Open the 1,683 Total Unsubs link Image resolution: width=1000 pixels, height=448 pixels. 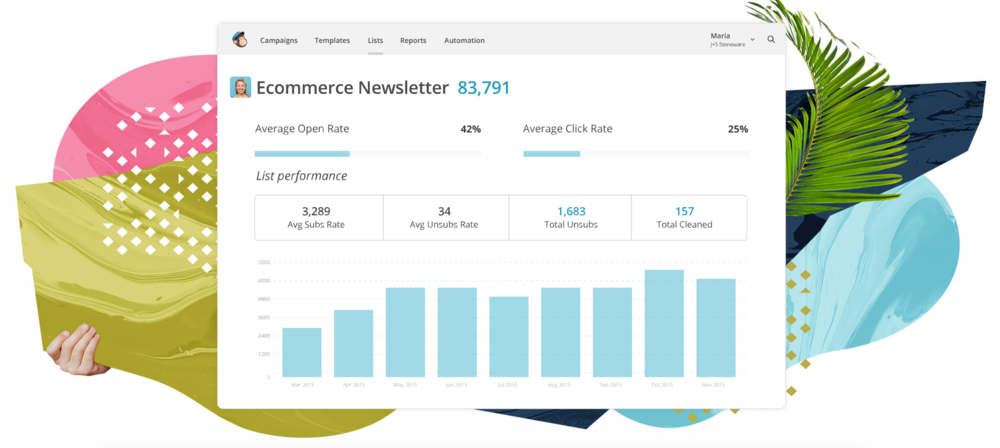(x=571, y=218)
